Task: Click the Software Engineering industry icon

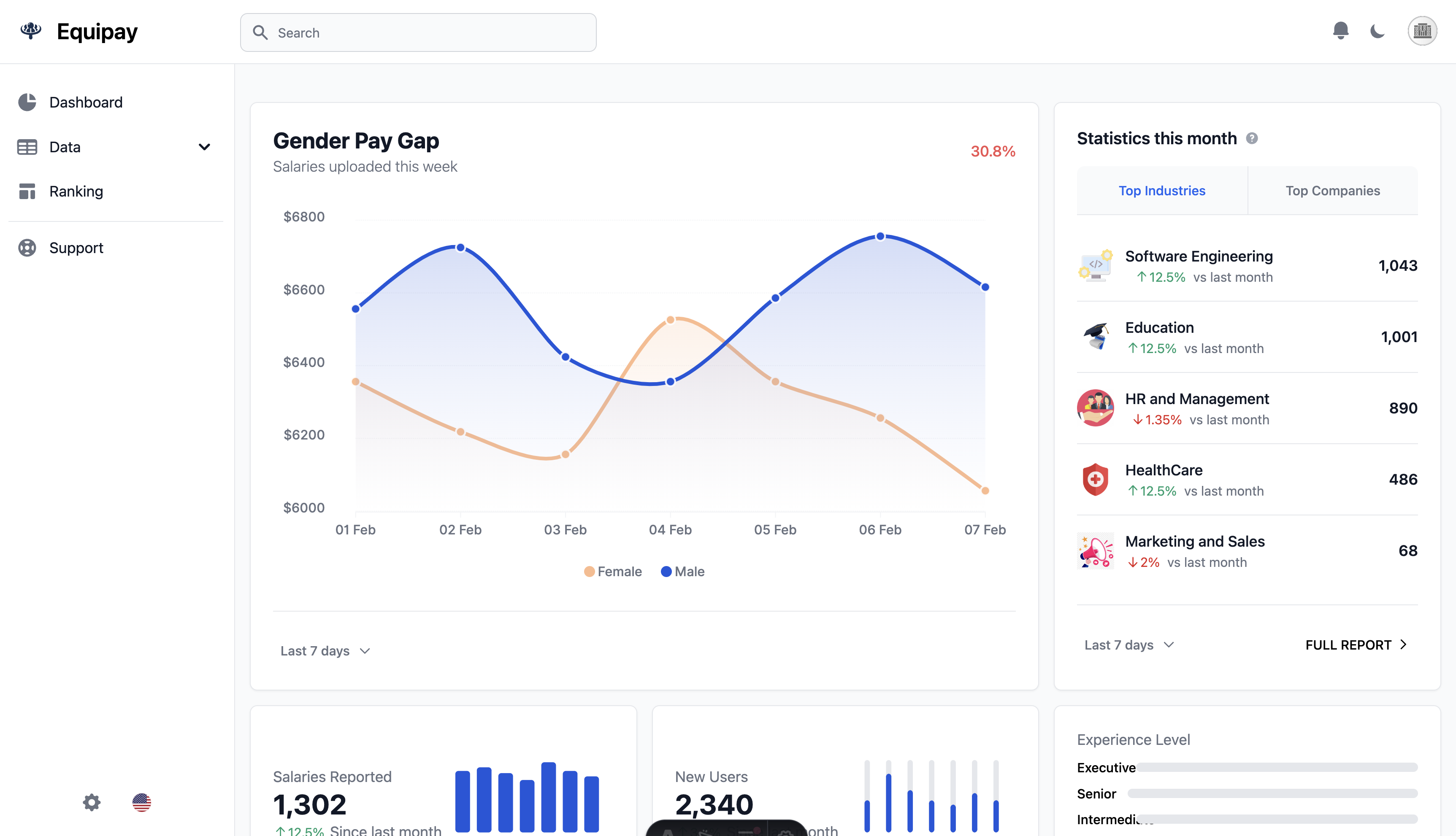Action: pyautogui.click(x=1095, y=266)
